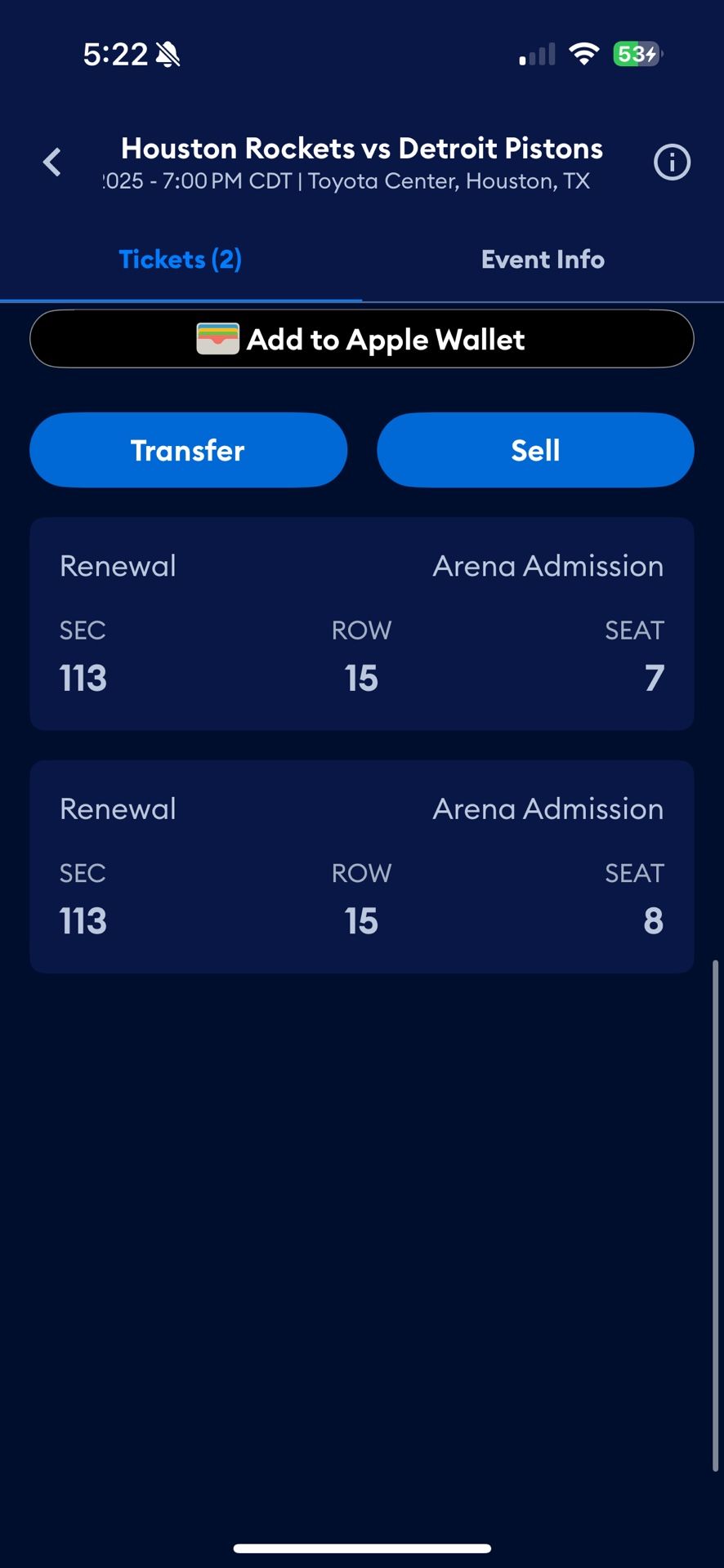Image resolution: width=724 pixels, height=1568 pixels.
Task: Tap the 5:22 clock in status bar
Action: pos(115,55)
